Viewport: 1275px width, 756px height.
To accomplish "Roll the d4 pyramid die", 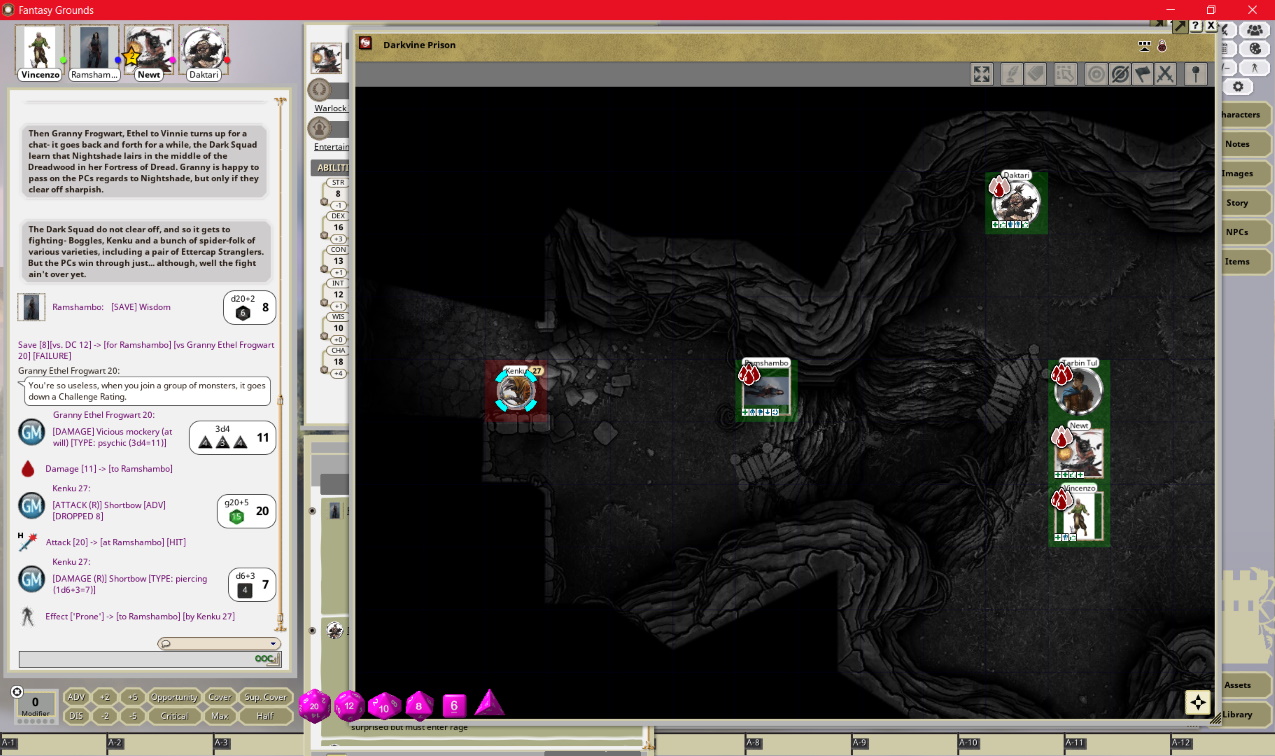I will pyautogui.click(x=489, y=703).
